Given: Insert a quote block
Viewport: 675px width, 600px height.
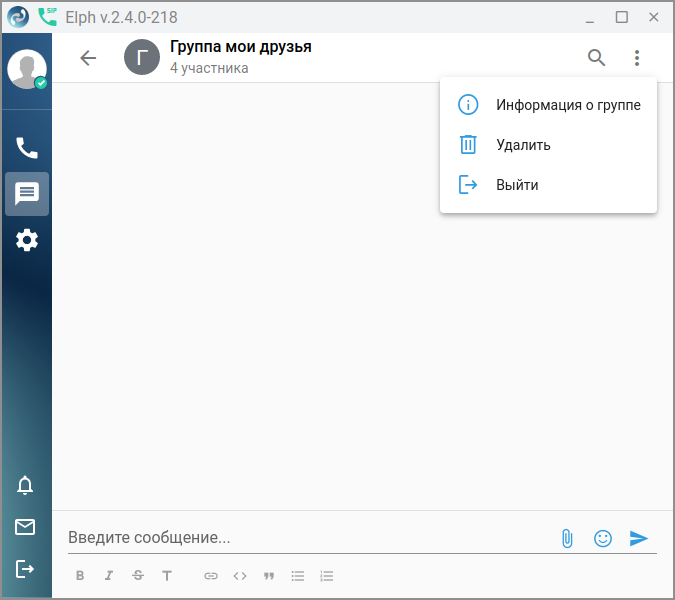Looking at the screenshot, I should point(269,576).
